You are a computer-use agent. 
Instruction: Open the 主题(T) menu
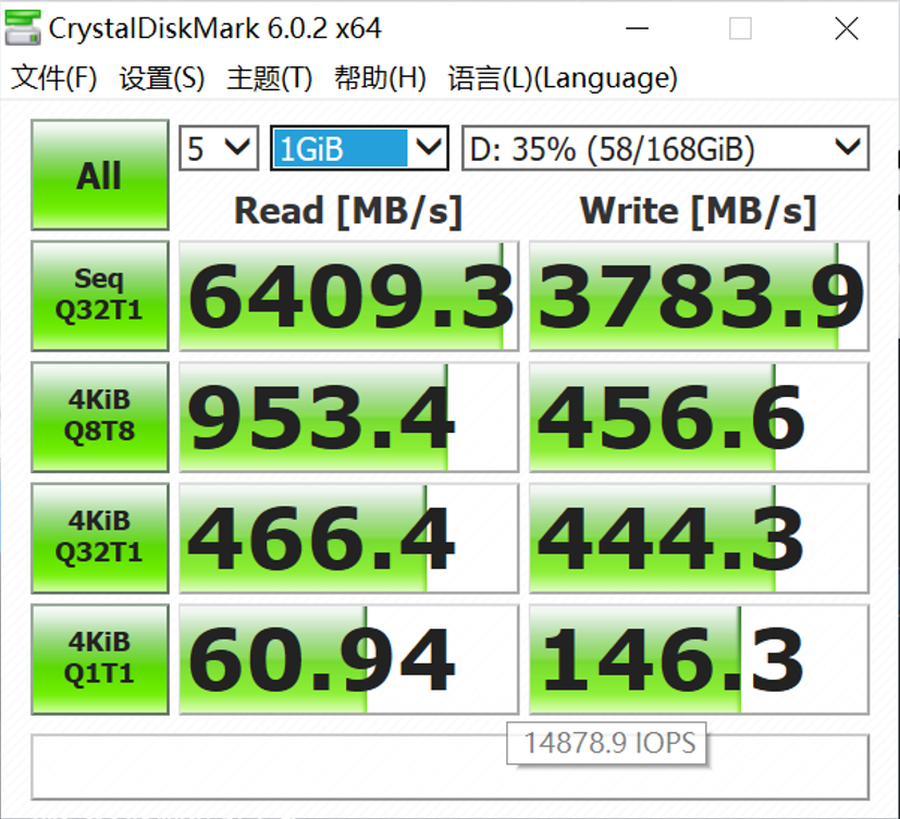269,78
